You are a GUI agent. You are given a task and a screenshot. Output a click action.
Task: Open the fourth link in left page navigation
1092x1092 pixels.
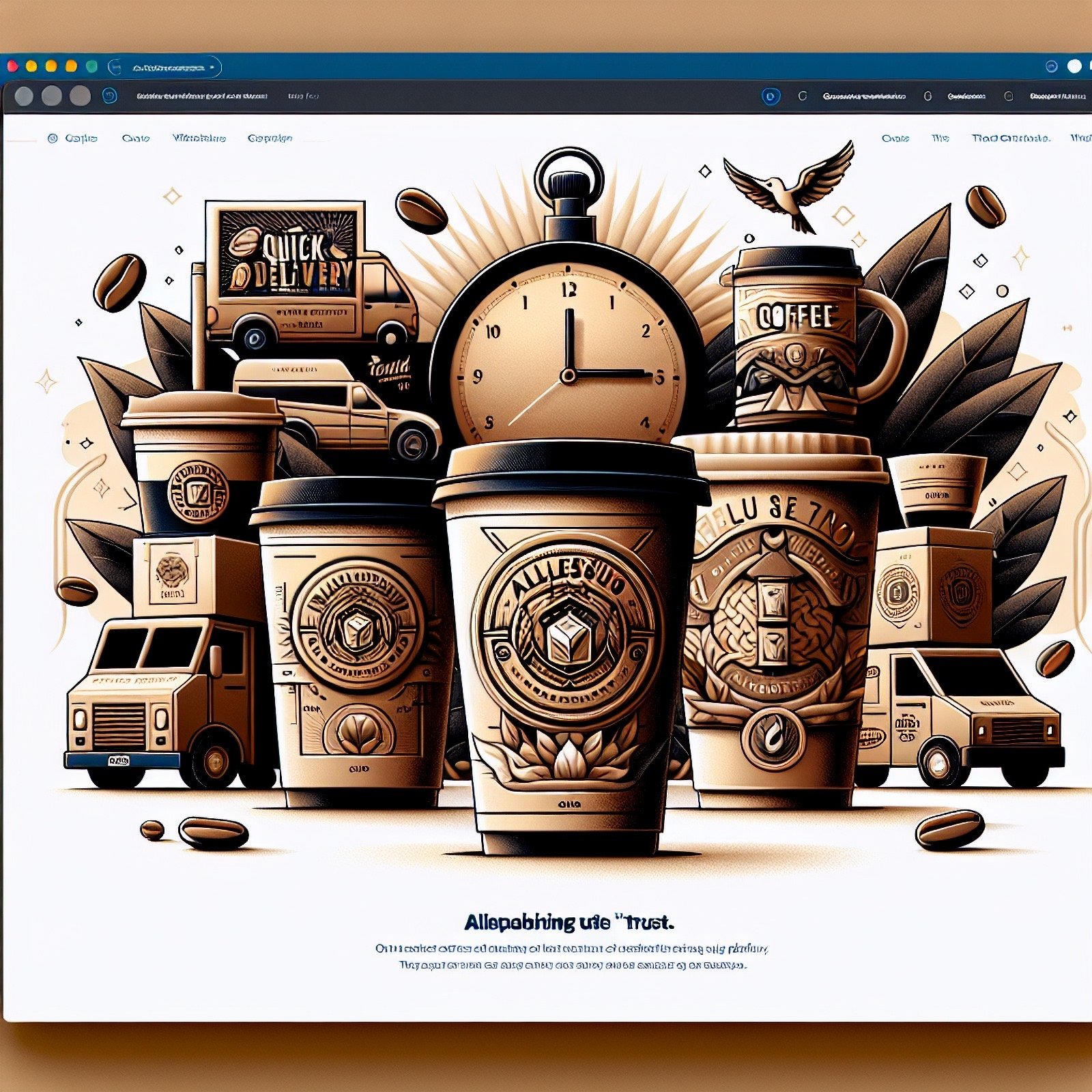click(270, 139)
